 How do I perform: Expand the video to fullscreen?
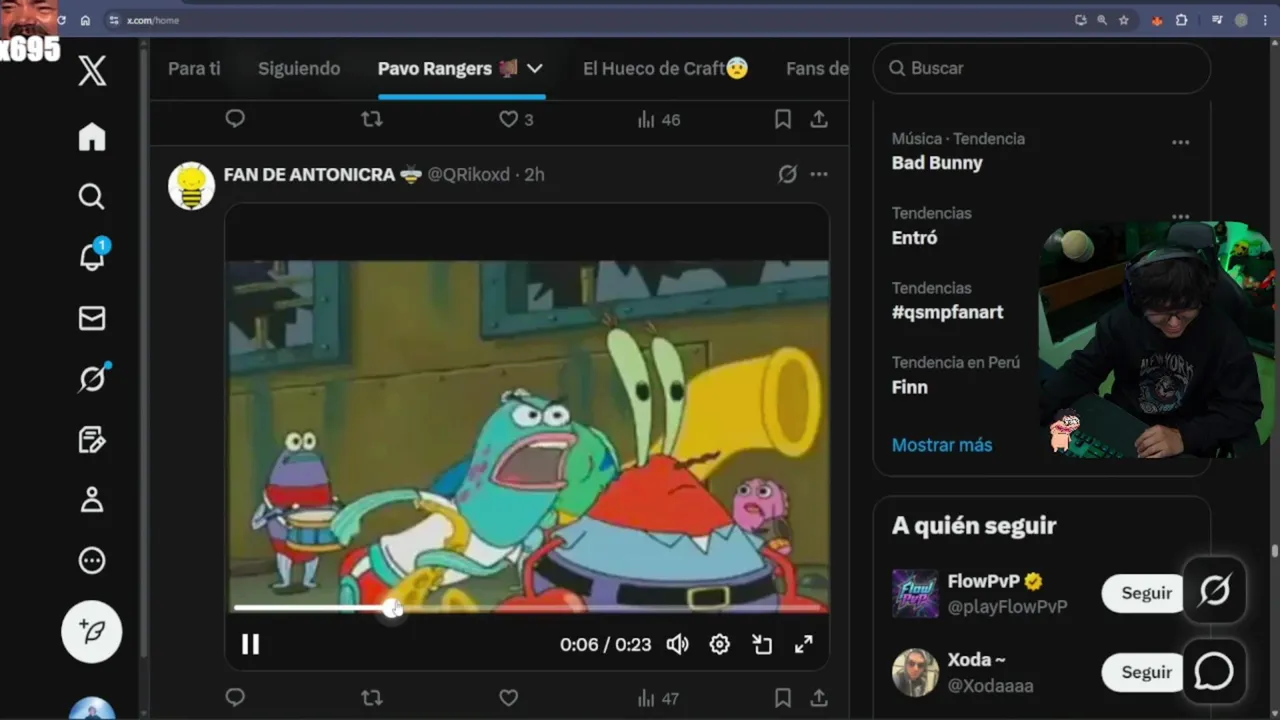point(804,644)
